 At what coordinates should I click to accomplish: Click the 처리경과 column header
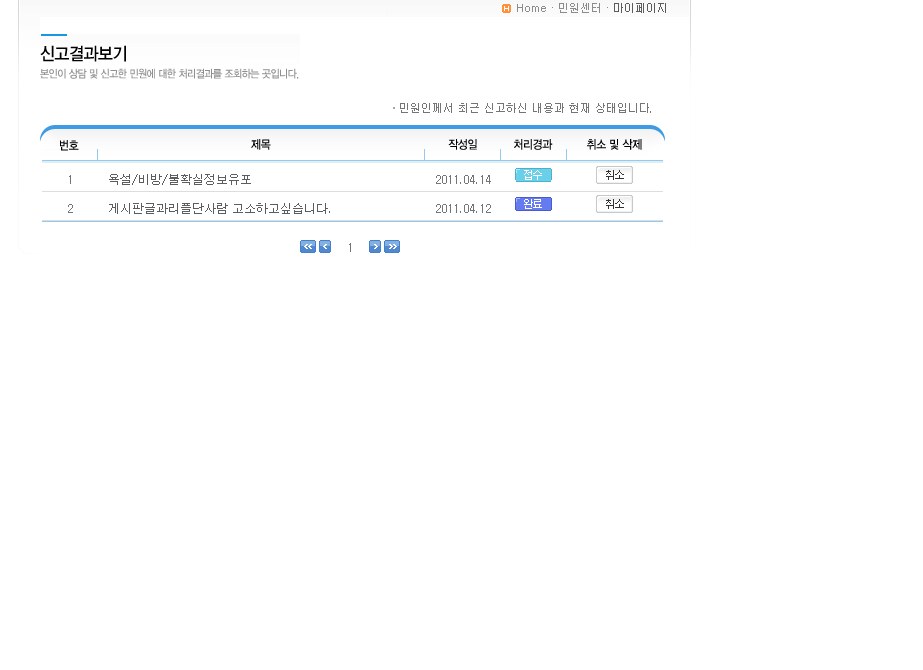click(533, 145)
